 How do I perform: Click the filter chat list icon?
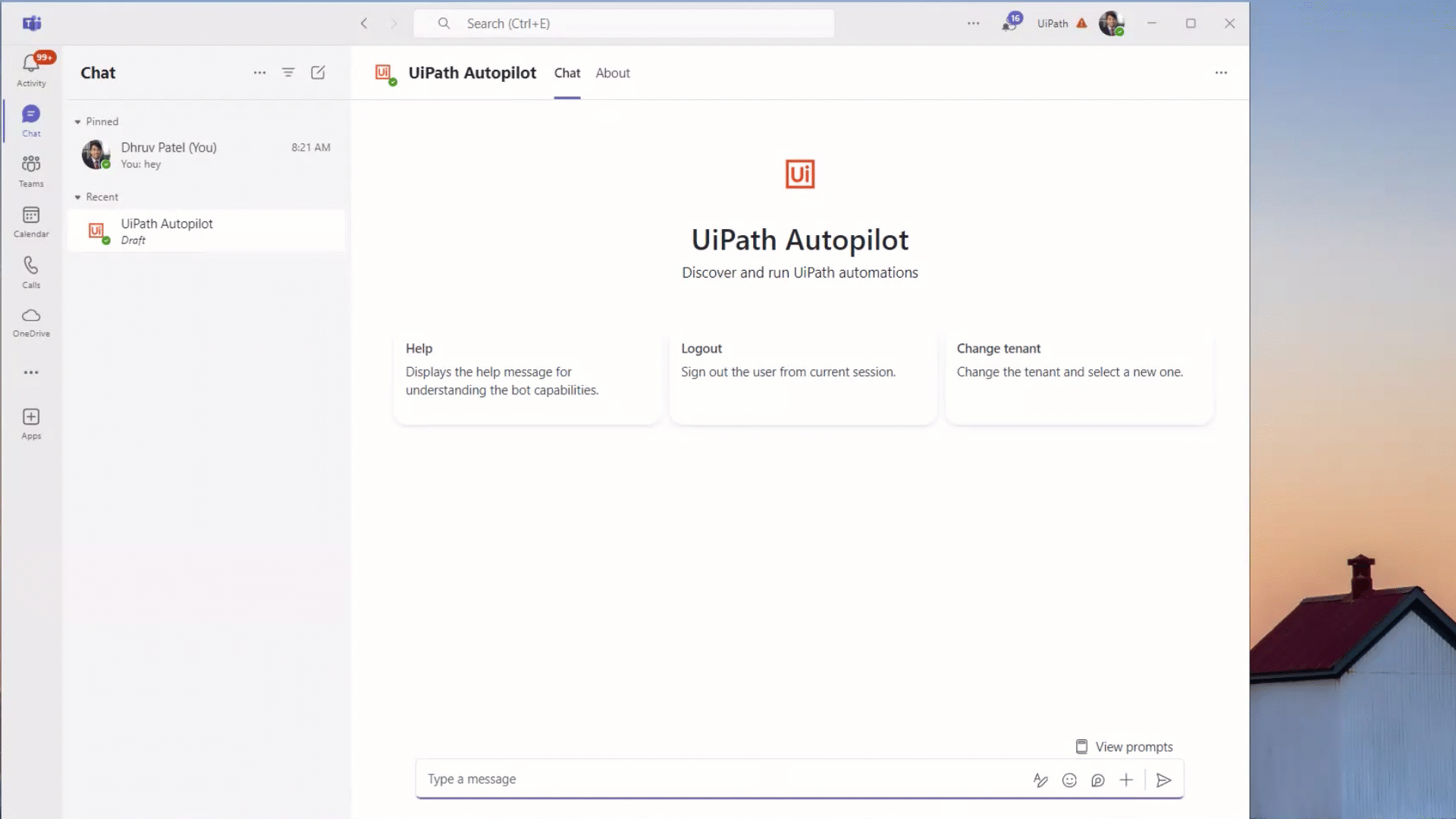[x=288, y=72]
